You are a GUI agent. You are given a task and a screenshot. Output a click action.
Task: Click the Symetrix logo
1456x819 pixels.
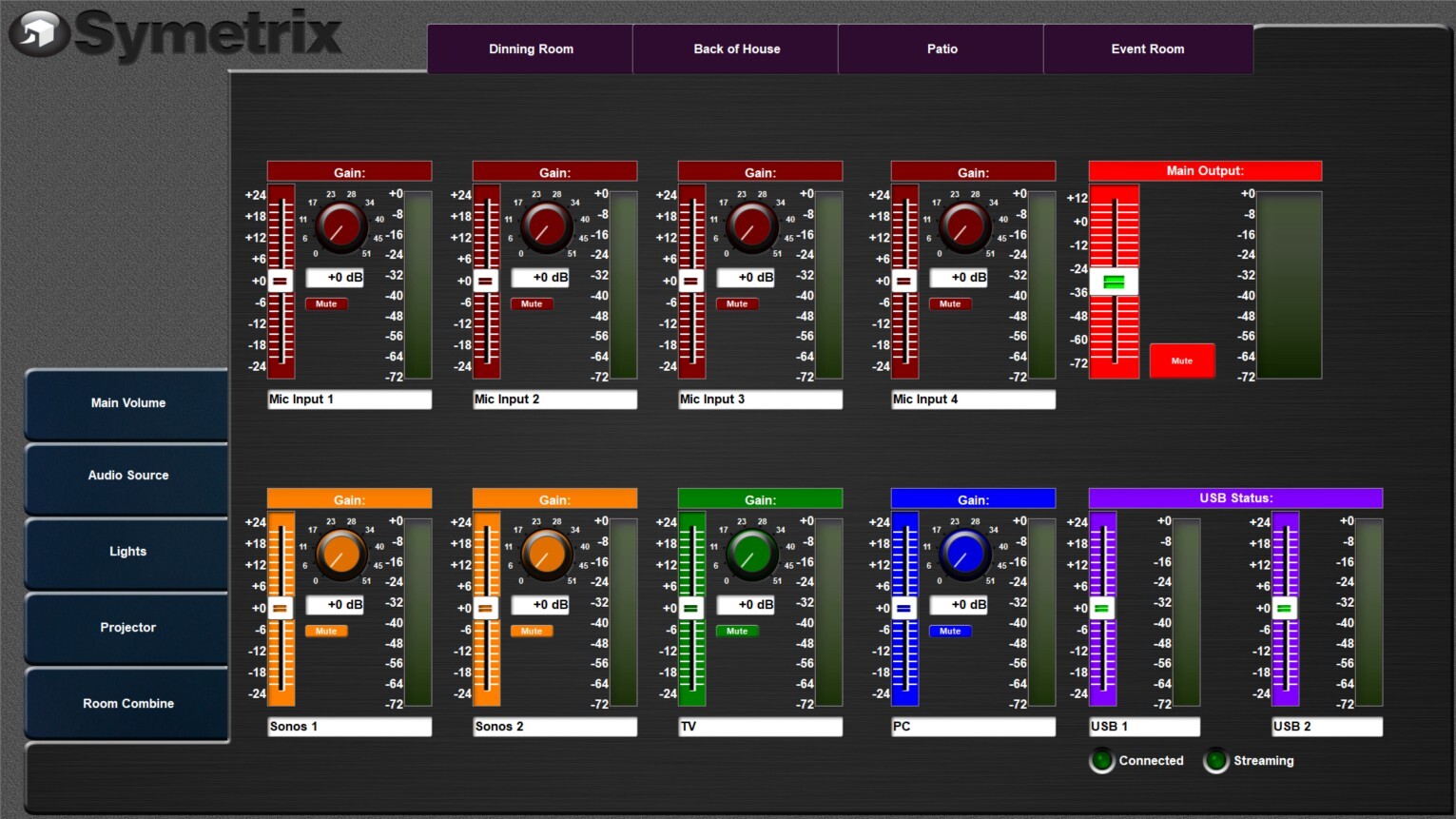coord(176,34)
